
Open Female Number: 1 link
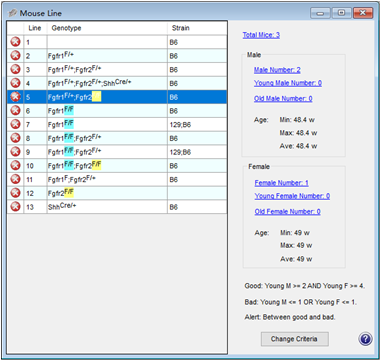click(281, 183)
